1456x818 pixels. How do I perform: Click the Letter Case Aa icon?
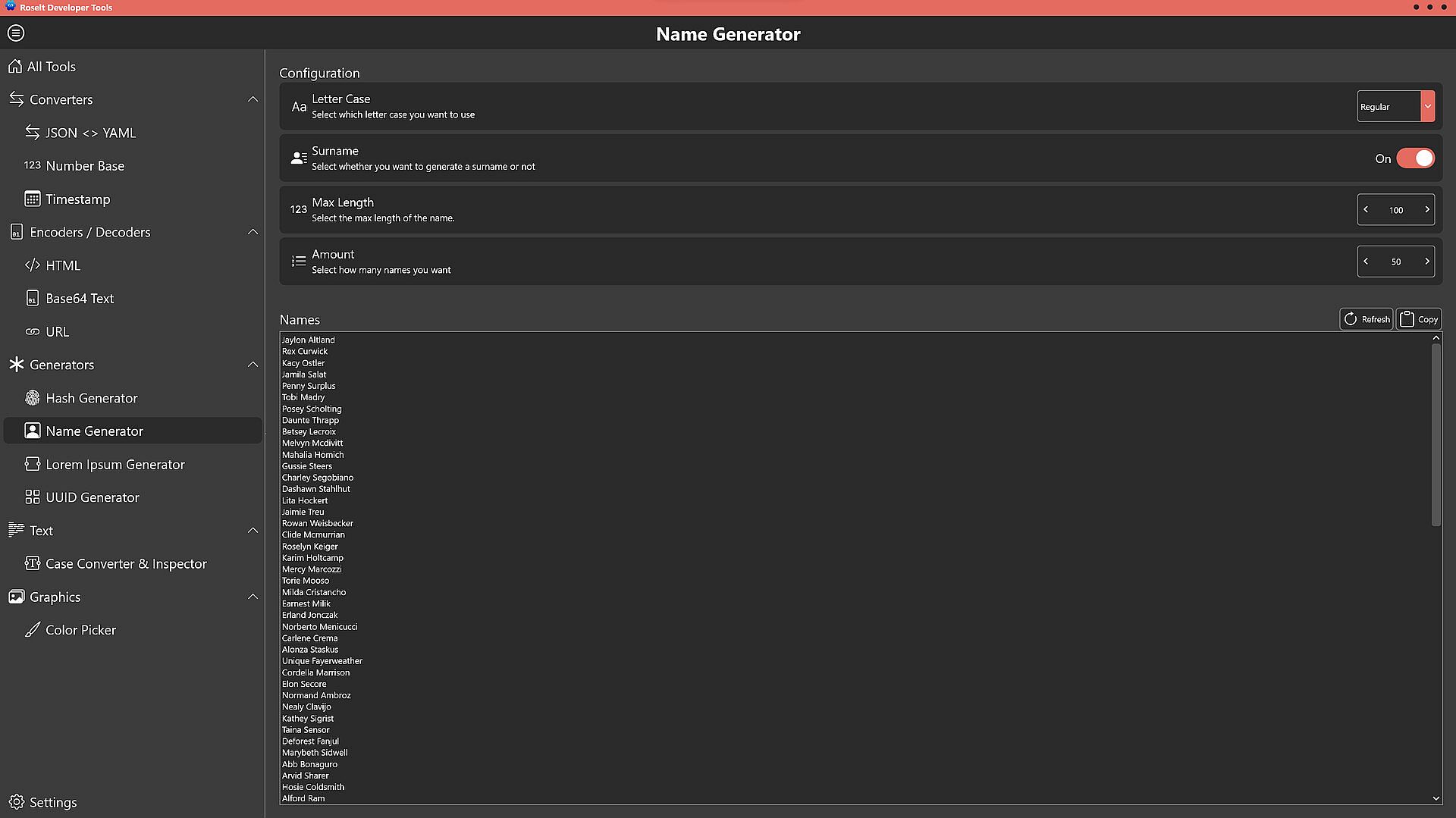pos(299,107)
